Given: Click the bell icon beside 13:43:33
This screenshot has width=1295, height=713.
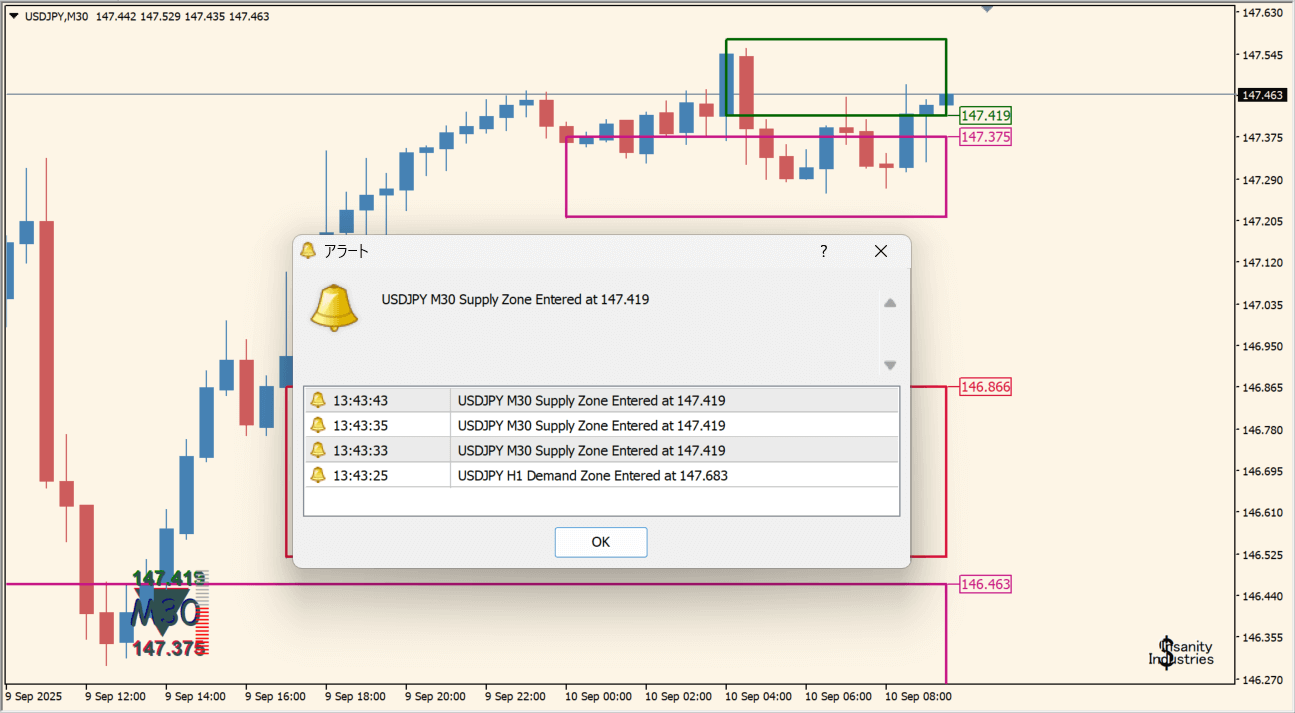Looking at the screenshot, I should [318, 450].
